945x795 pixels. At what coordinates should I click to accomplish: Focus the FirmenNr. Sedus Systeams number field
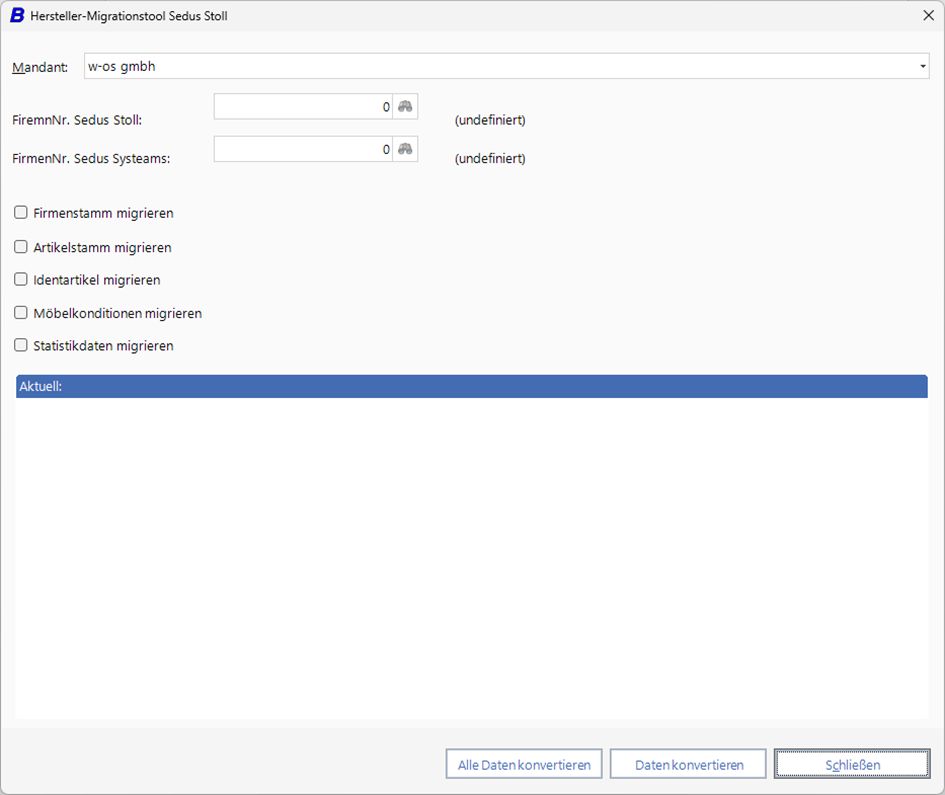302,149
